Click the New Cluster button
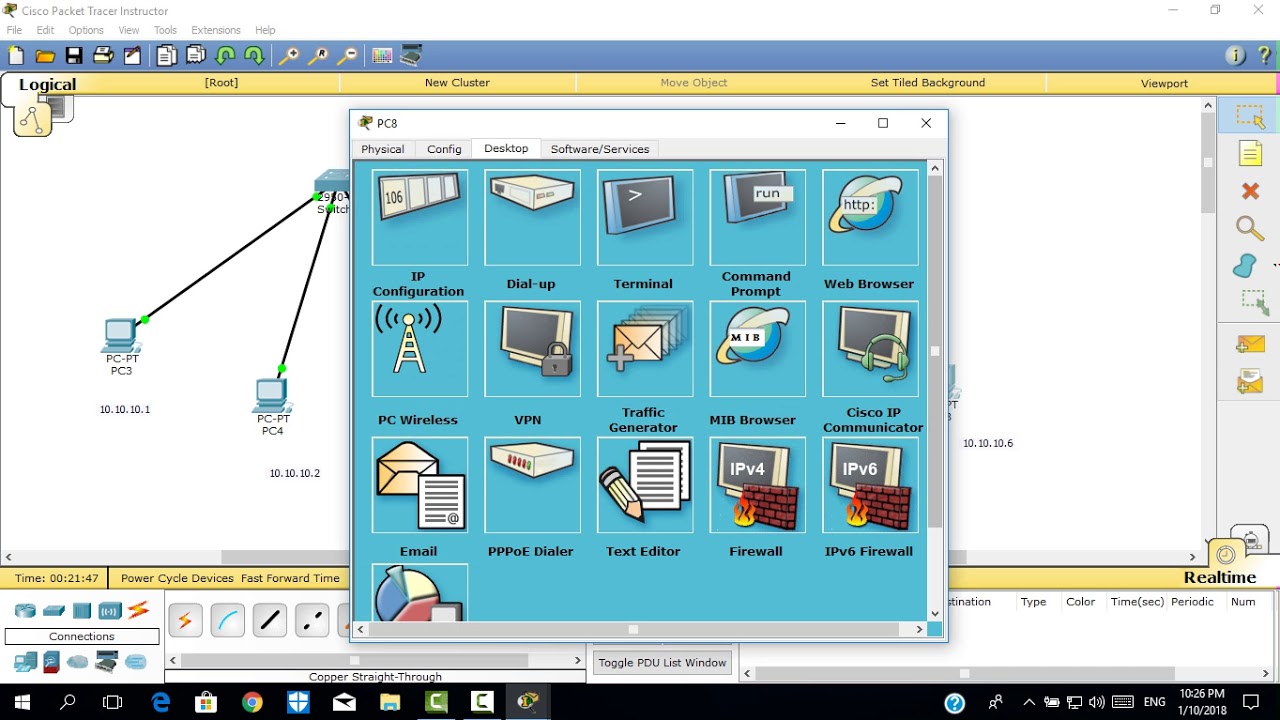This screenshot has width=1280, height=720. coord(457,83)
